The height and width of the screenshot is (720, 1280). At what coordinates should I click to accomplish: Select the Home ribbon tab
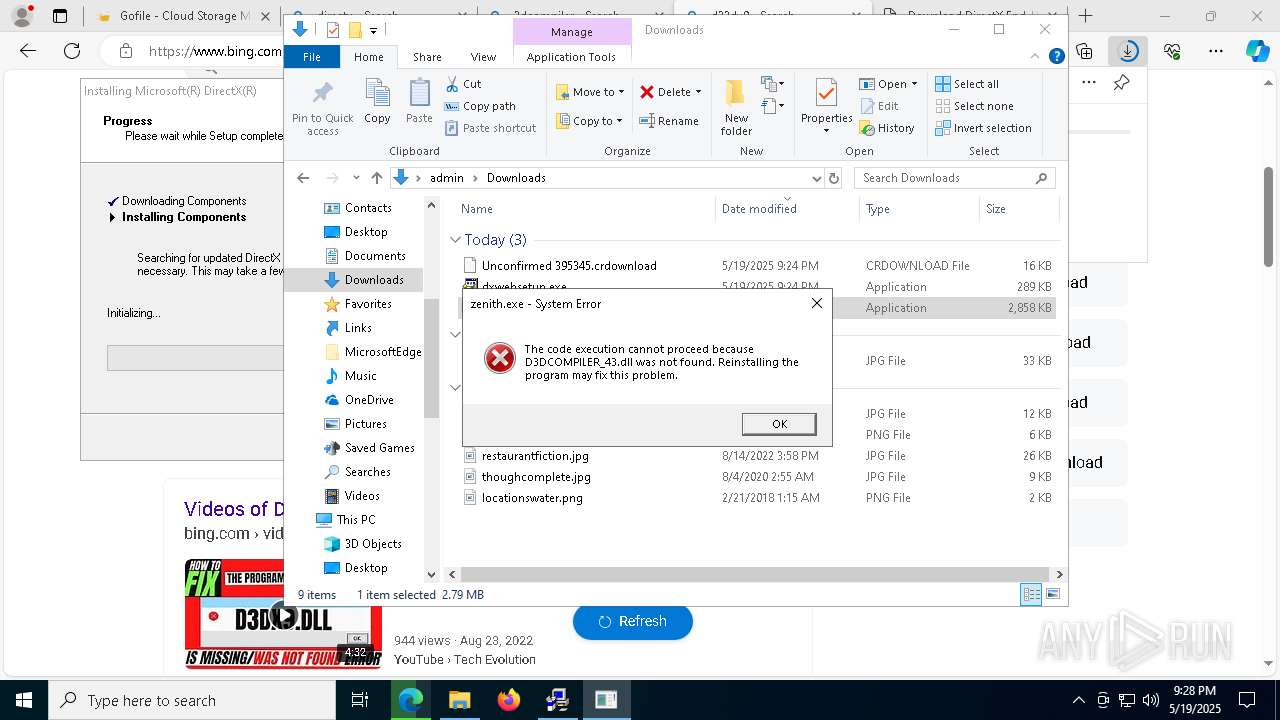(368, 57)
